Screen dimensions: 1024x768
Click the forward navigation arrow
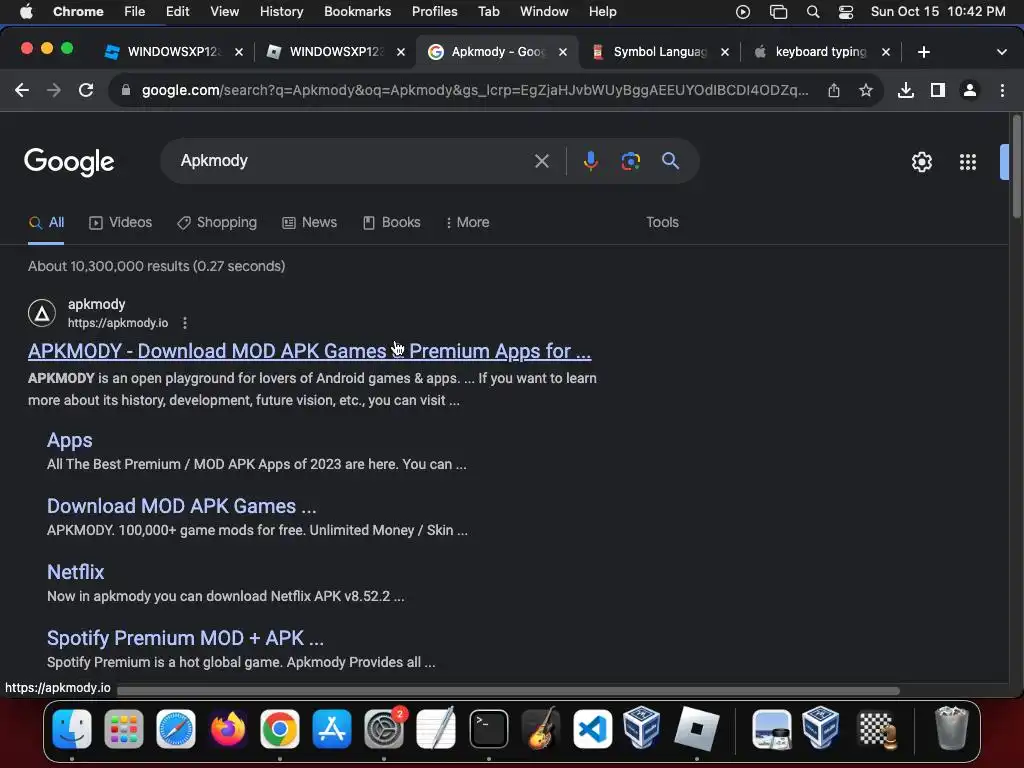click(54, 90)
